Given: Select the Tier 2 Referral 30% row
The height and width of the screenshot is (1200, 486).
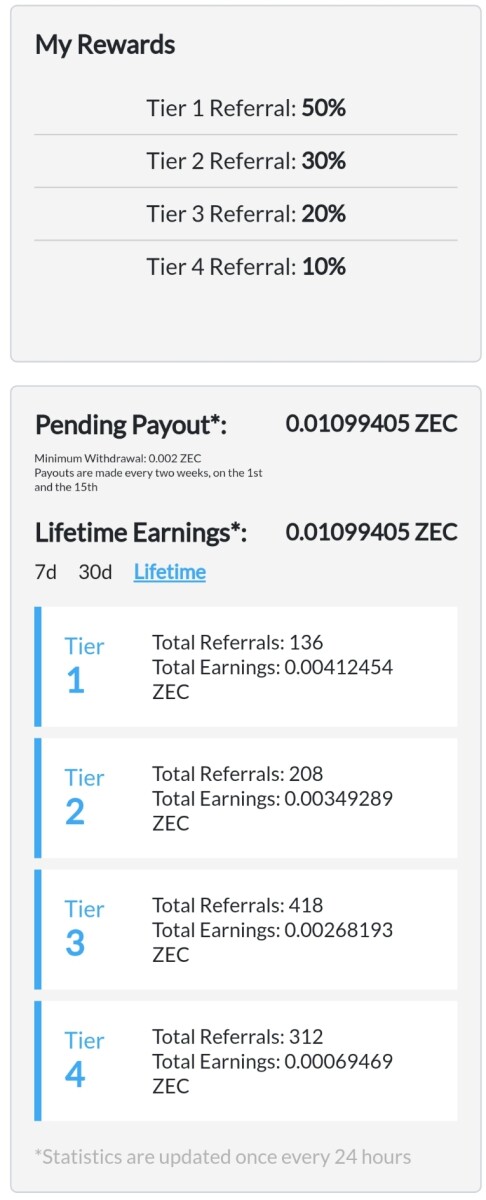Looking at the screenshot, I should click(246, 161).
